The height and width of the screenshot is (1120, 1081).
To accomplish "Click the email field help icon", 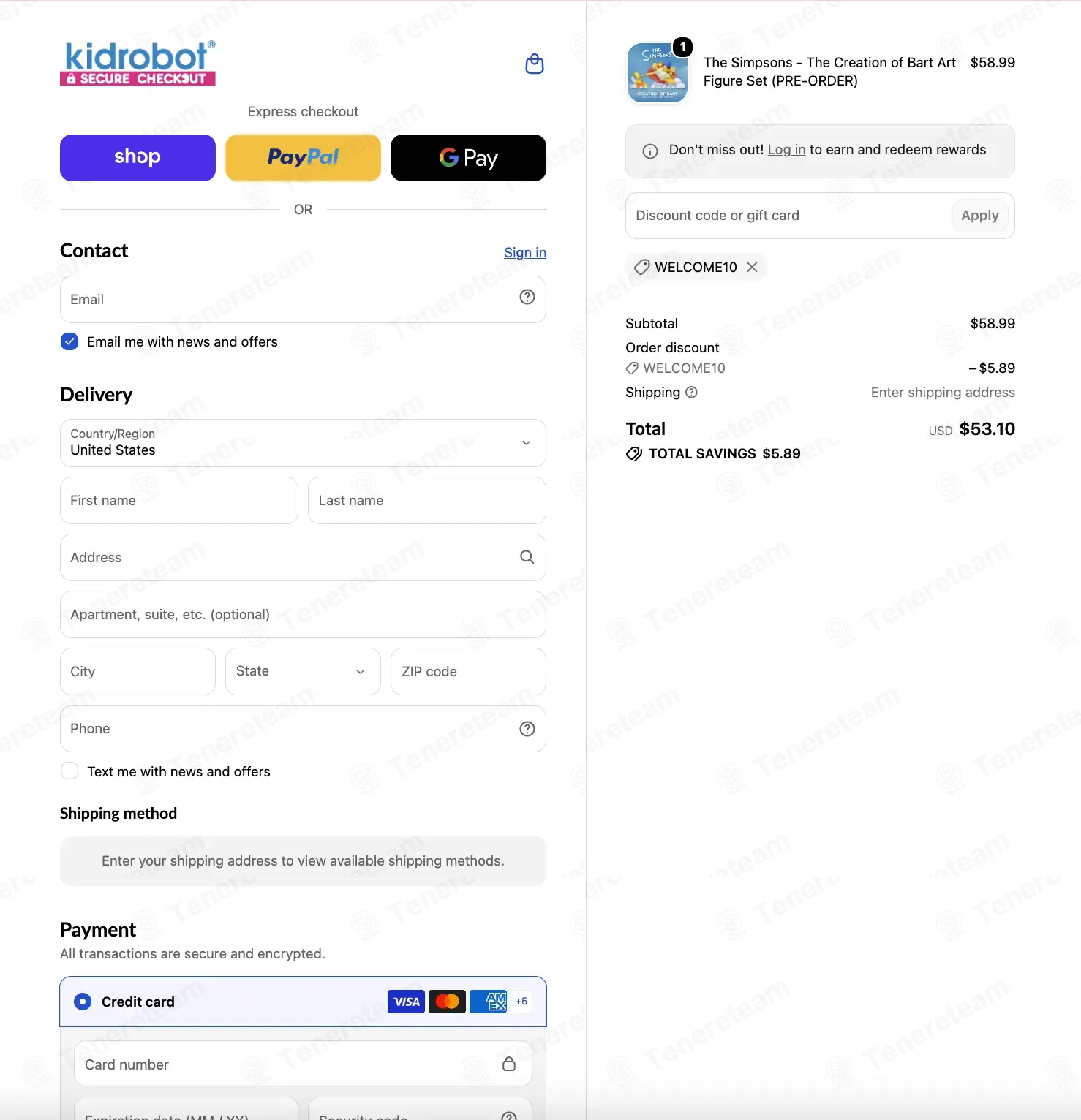I will 527,297.
